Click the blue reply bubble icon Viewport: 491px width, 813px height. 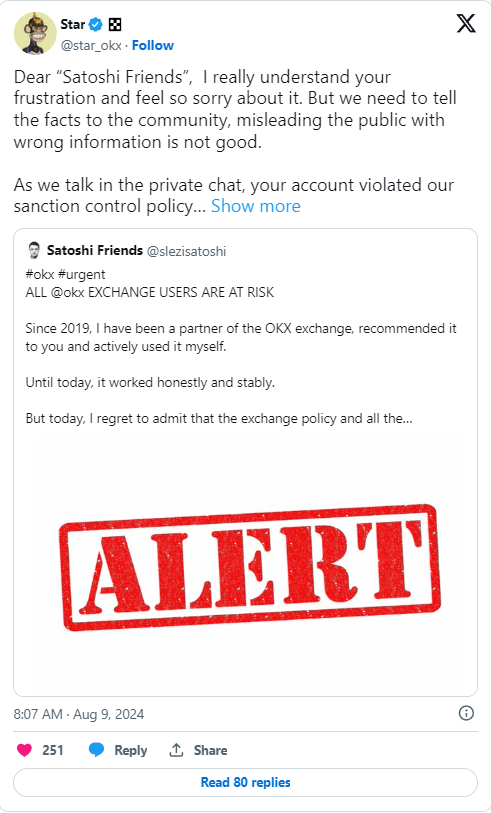pos(96,750)
